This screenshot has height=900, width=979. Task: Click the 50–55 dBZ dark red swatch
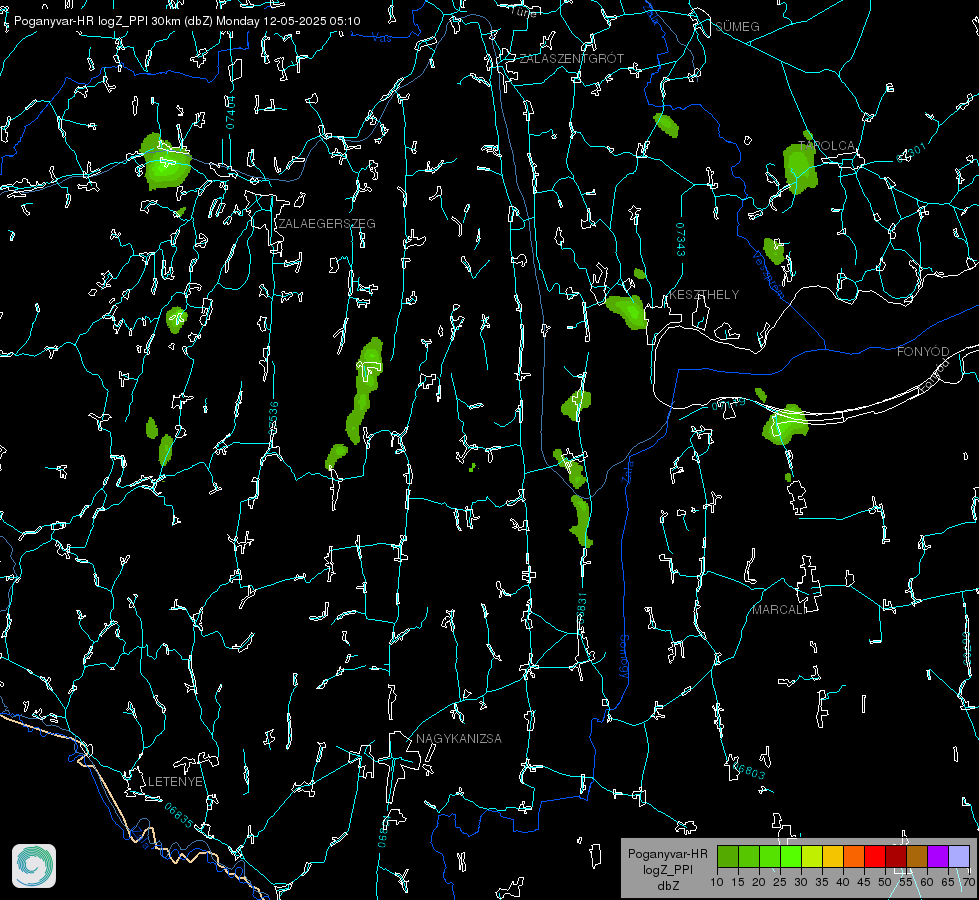point(897,856)
